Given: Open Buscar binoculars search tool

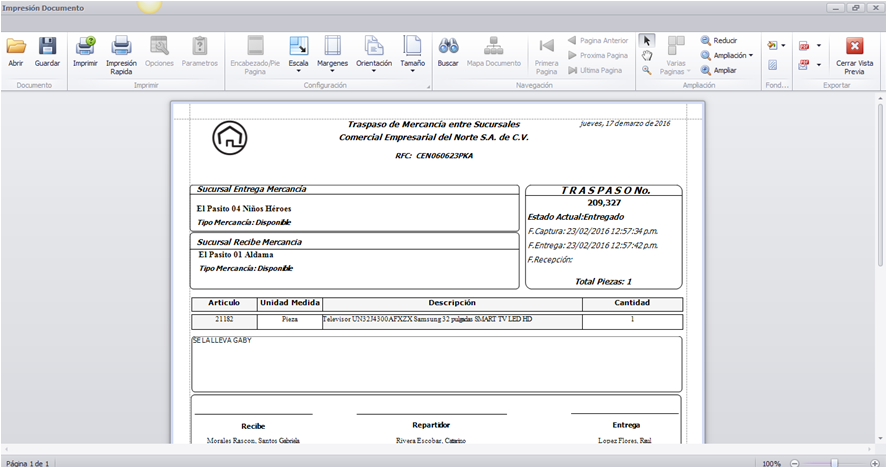Looking at the screenshot, I should [447, 51].
